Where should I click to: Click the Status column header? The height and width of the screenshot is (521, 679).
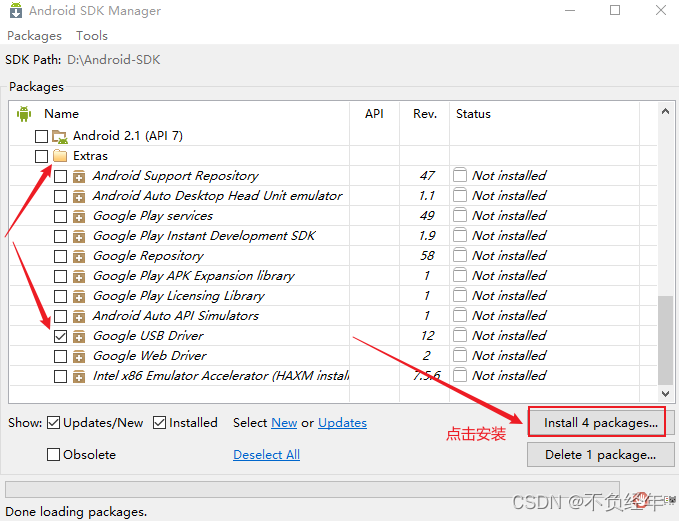(473, 114)
